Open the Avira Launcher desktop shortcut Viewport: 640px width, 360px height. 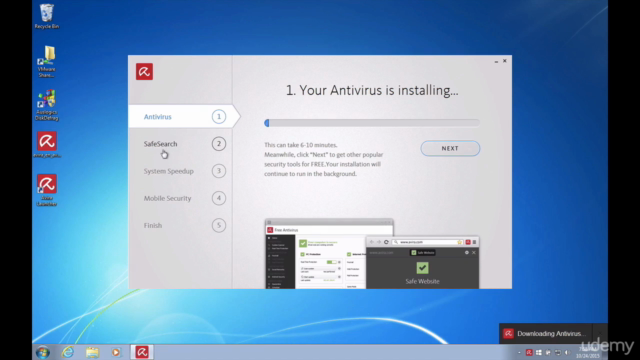pyautogui.click(x=47, y=190)
